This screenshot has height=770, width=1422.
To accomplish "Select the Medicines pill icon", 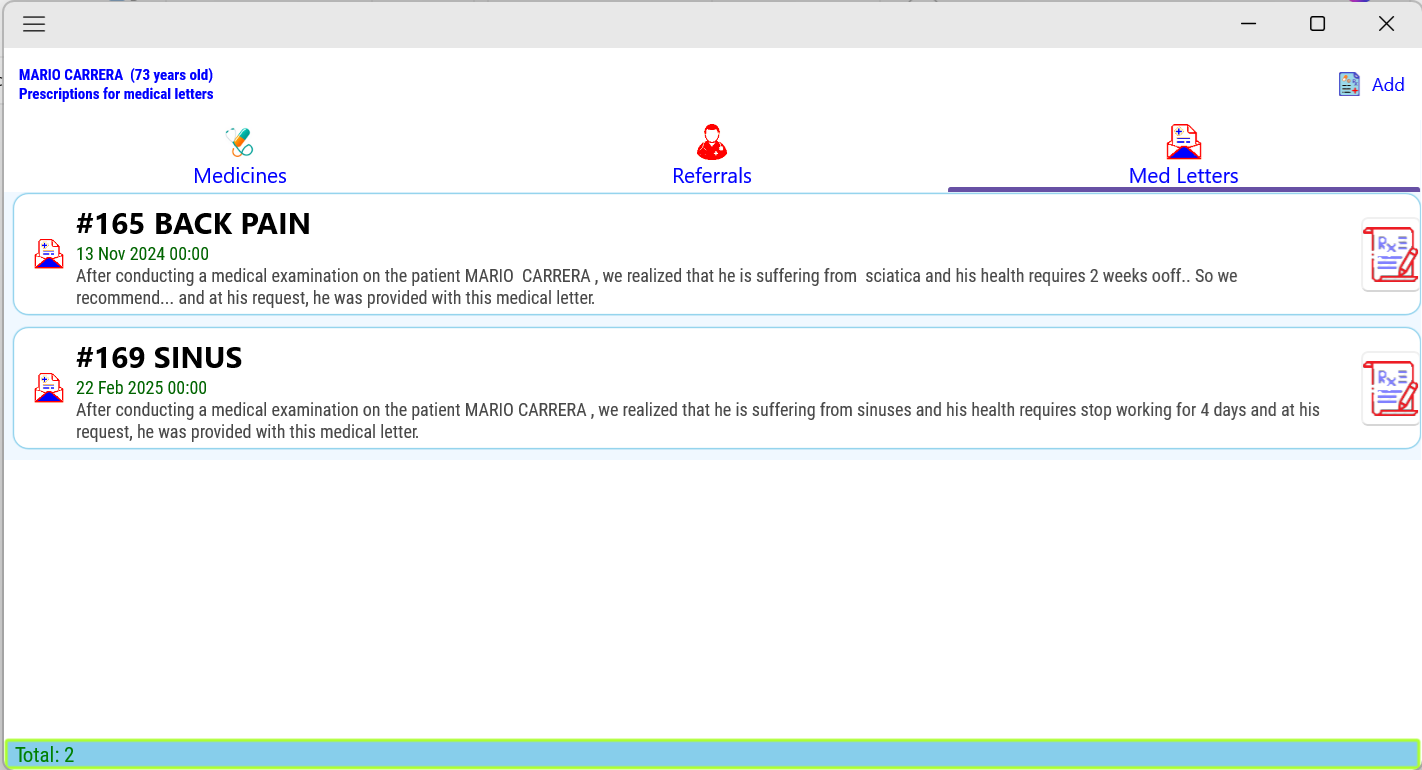I will point(240,140).
